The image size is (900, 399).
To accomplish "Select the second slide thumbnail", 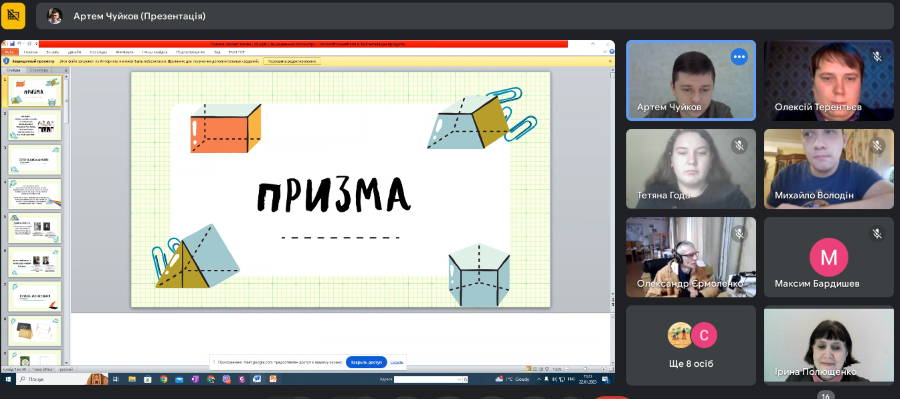I will 34,125.
